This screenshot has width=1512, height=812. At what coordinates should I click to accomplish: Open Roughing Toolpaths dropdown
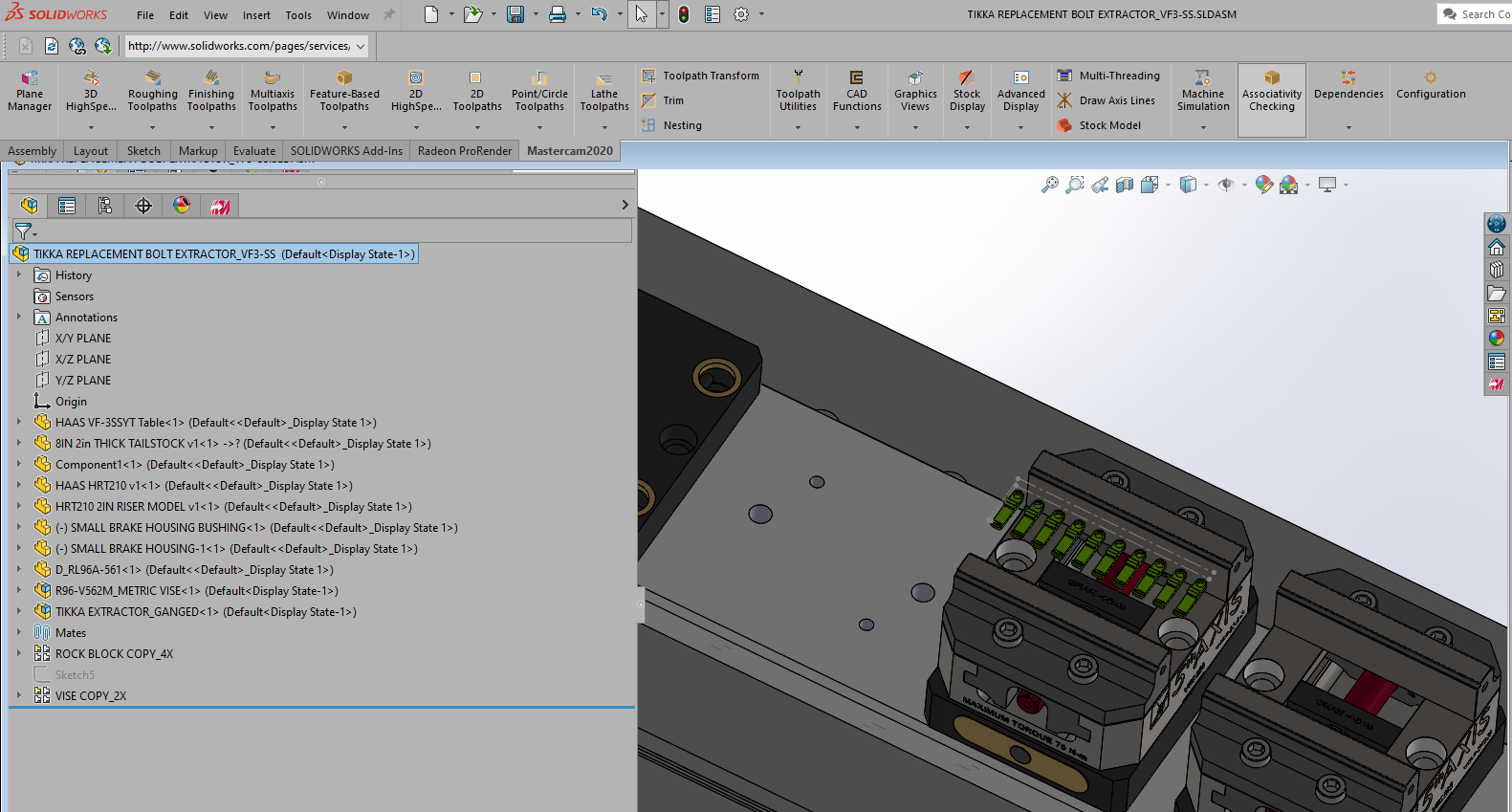point(152,127)
